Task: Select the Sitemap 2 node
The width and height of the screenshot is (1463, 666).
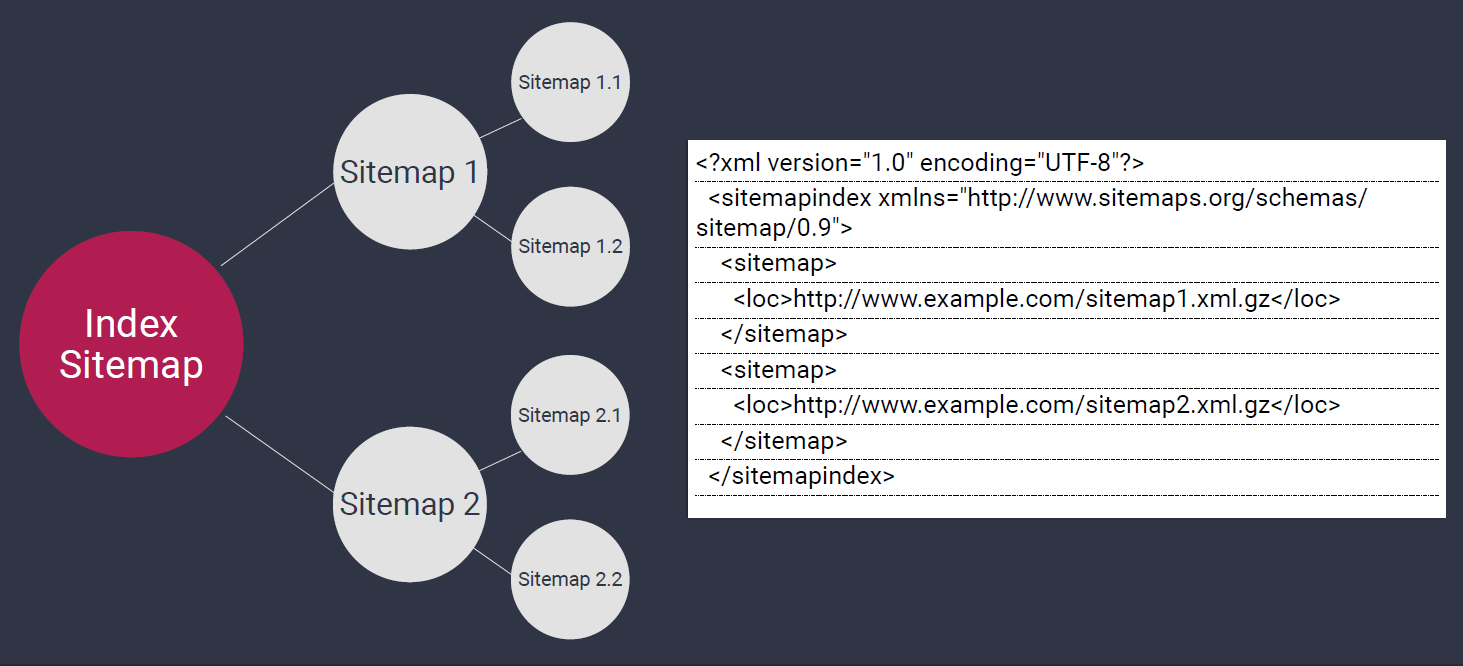Action: (410, 504)
